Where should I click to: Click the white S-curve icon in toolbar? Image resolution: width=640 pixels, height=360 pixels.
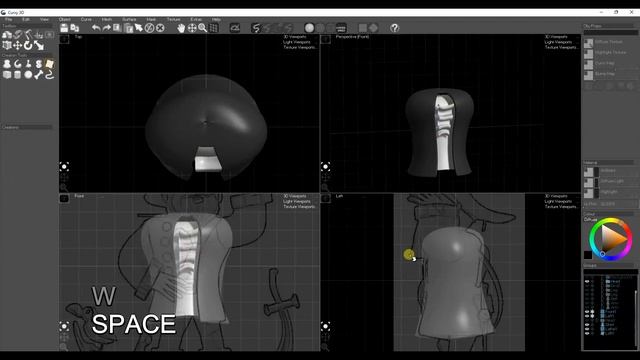click(256, 28)
